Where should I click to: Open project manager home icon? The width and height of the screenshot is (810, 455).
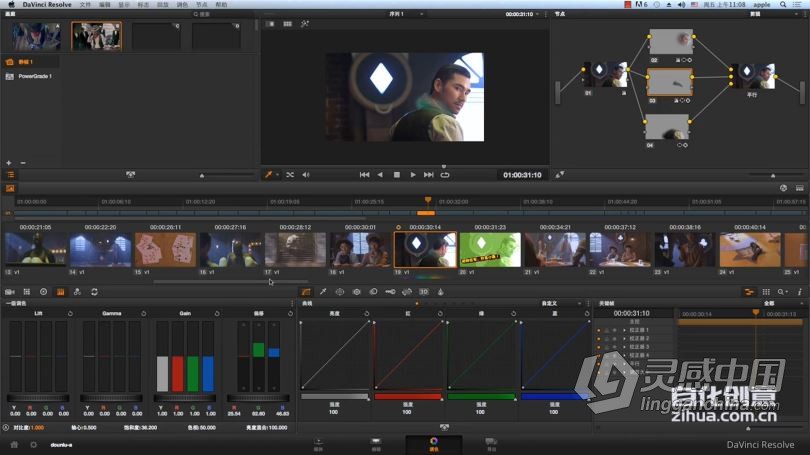coord(14,445)
